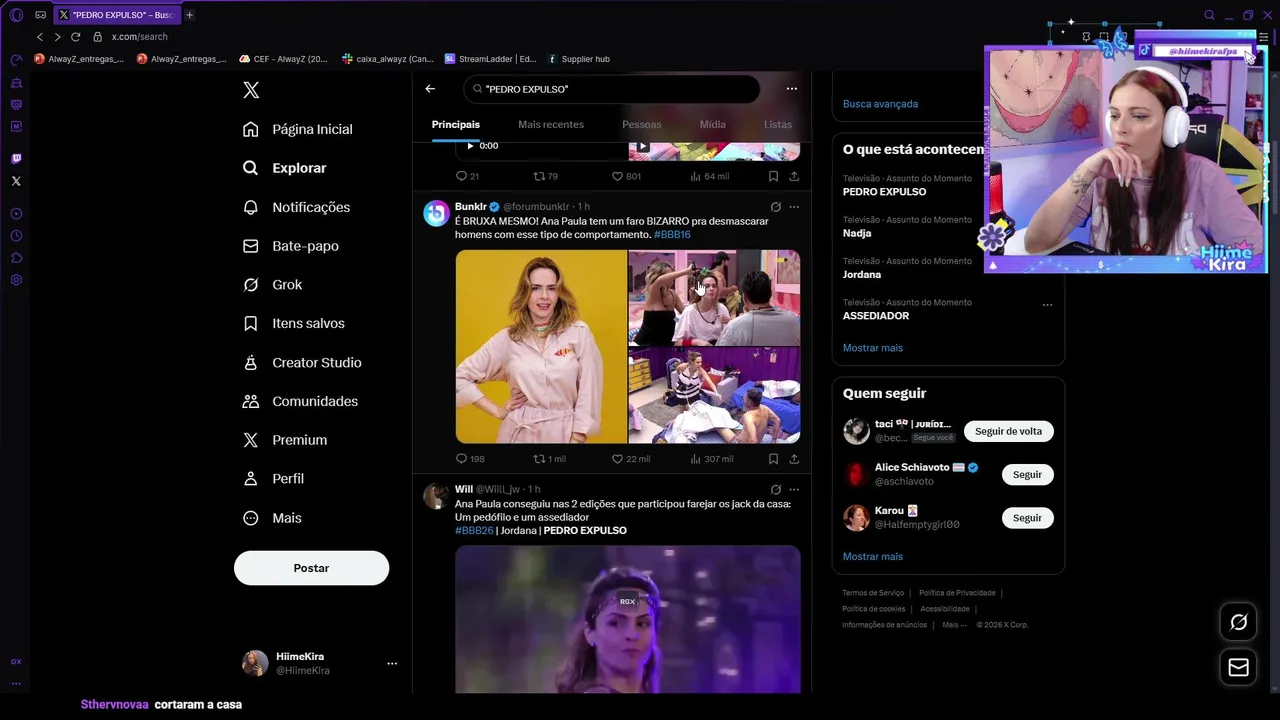Screen dimensions: 1280x720
Task: Open Supplier hub bookmark
Action: point(578,59)
